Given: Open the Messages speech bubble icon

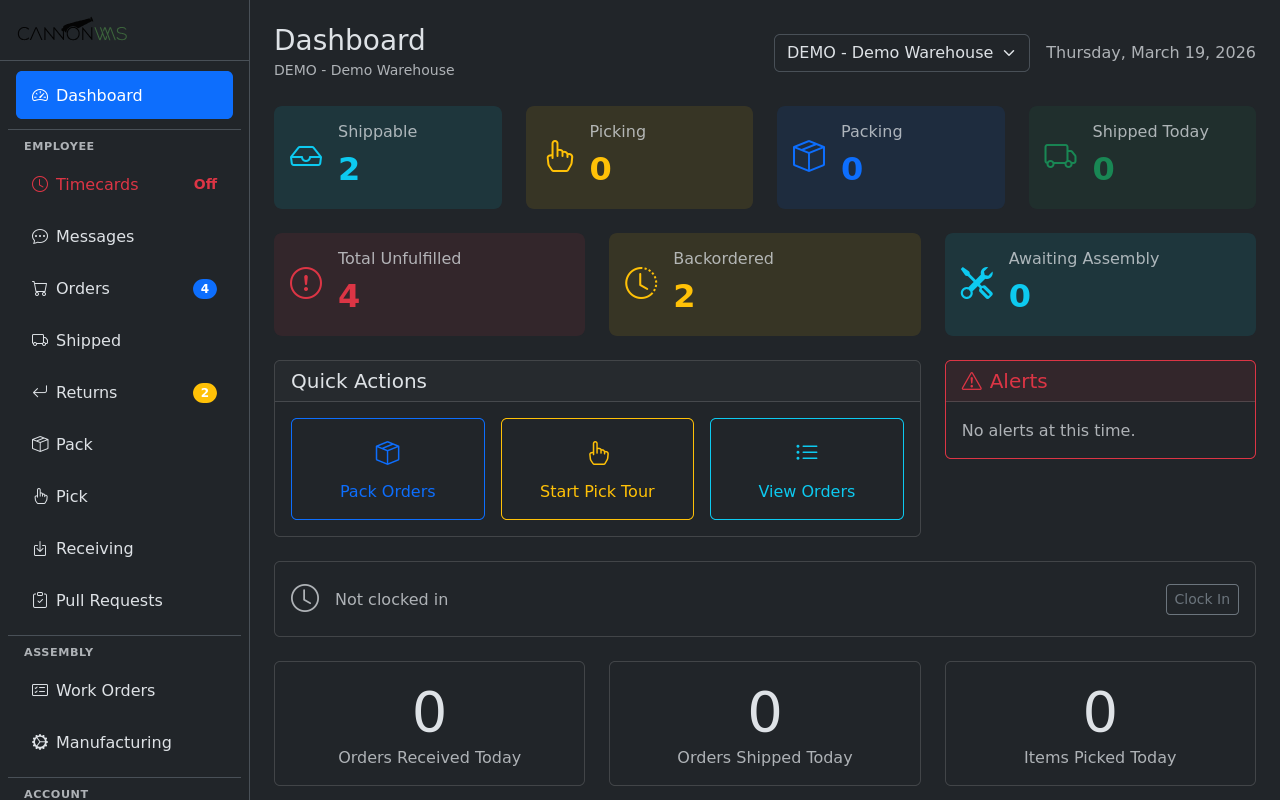Looking at the screenshot, I should tap(38, 236).
